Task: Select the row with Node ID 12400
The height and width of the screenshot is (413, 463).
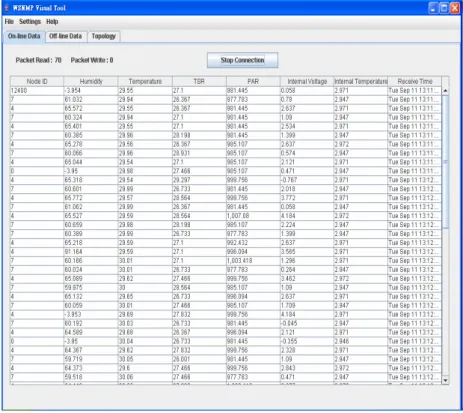Action: pyautogui.click(x=226, y=91)
